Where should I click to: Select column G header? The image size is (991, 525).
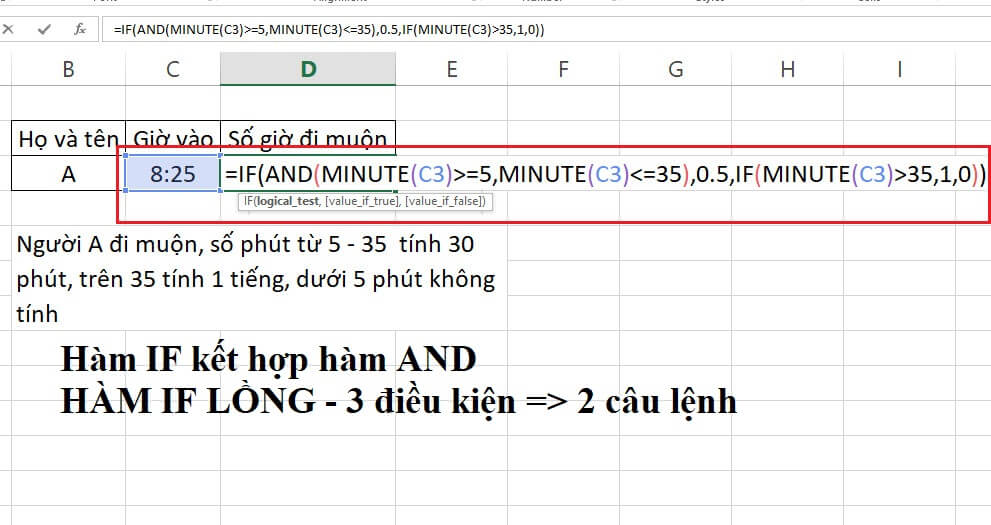tap(676, 69)
